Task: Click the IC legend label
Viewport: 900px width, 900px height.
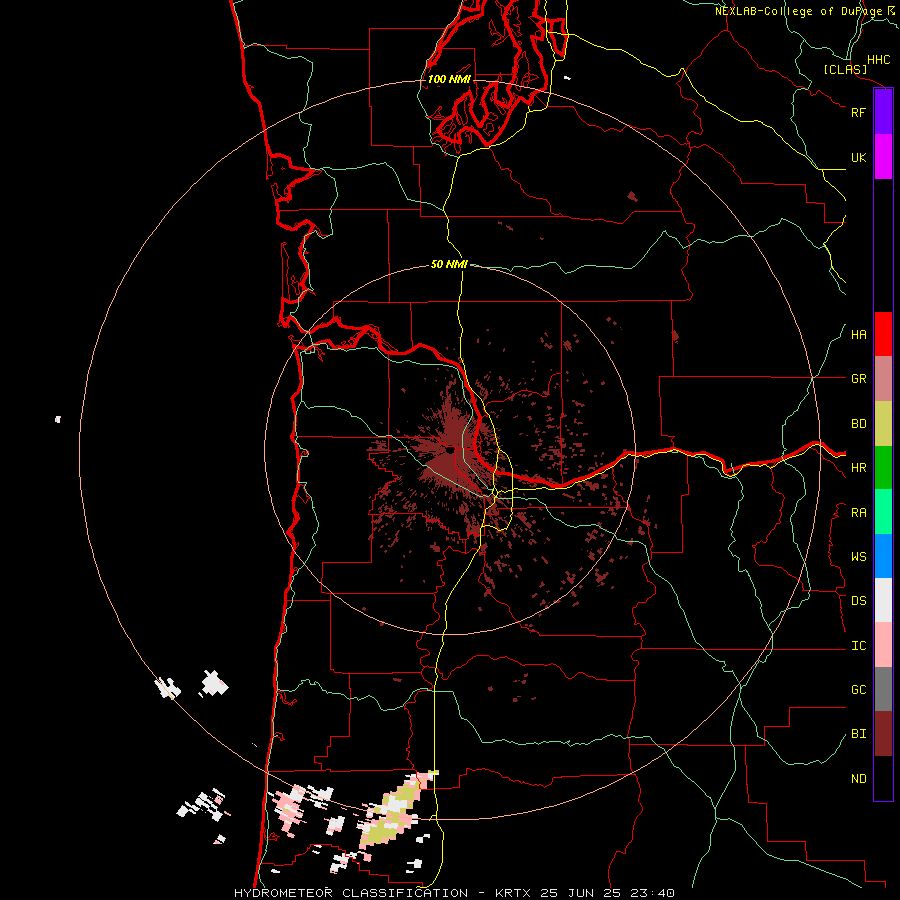Action: (x=858, y=646)
